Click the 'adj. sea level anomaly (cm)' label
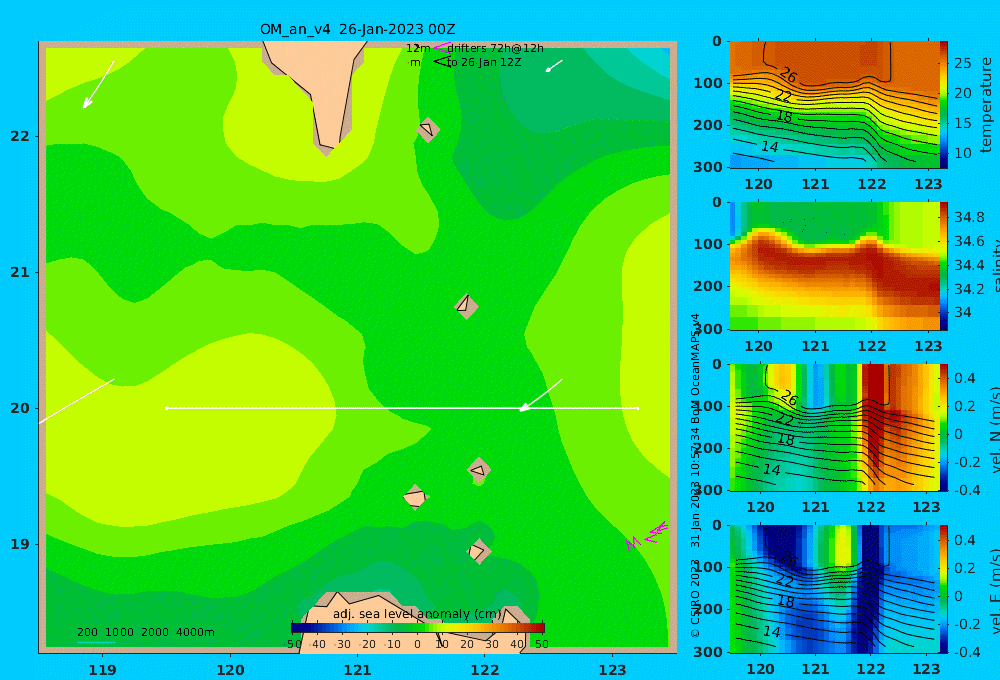This screenshot has height=680, width=1000. tap(417, 614)
